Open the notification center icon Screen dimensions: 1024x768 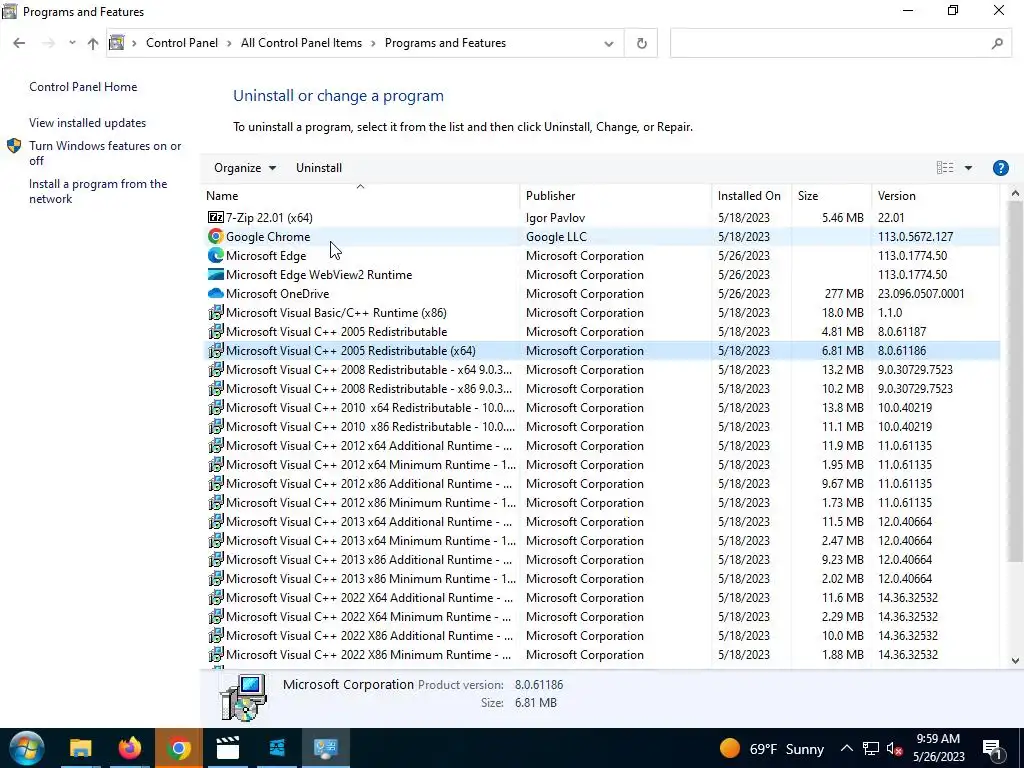[993, 748]
